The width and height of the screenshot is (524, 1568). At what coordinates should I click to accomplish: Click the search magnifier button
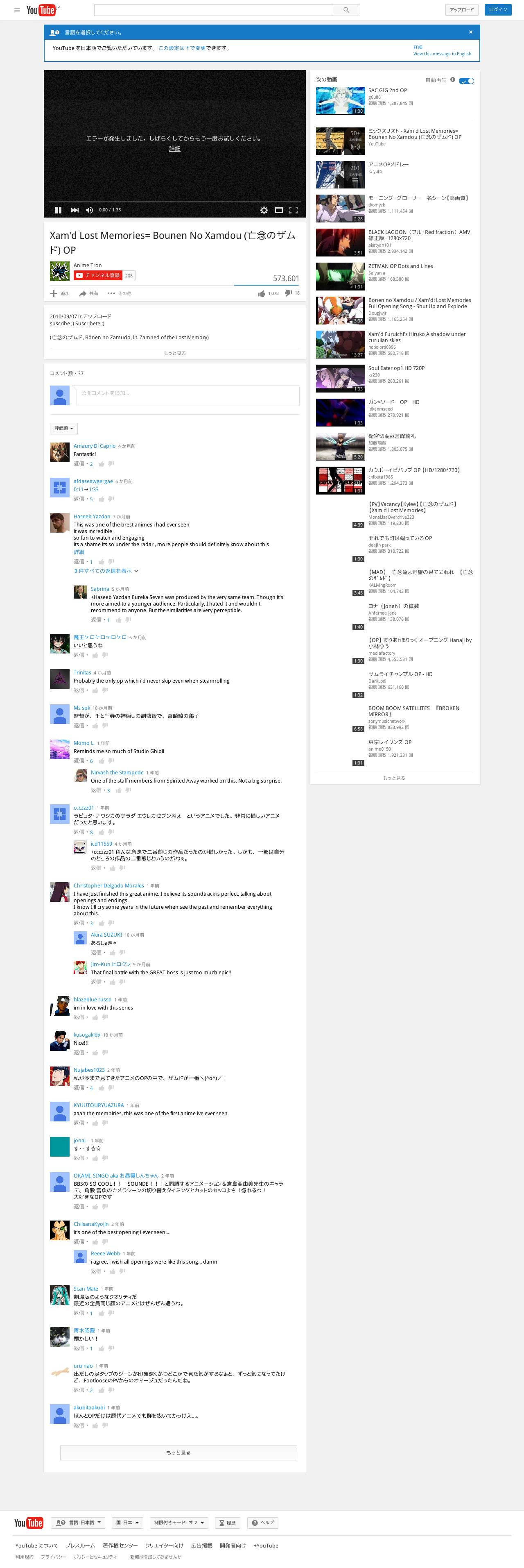(x=346, y=10)
